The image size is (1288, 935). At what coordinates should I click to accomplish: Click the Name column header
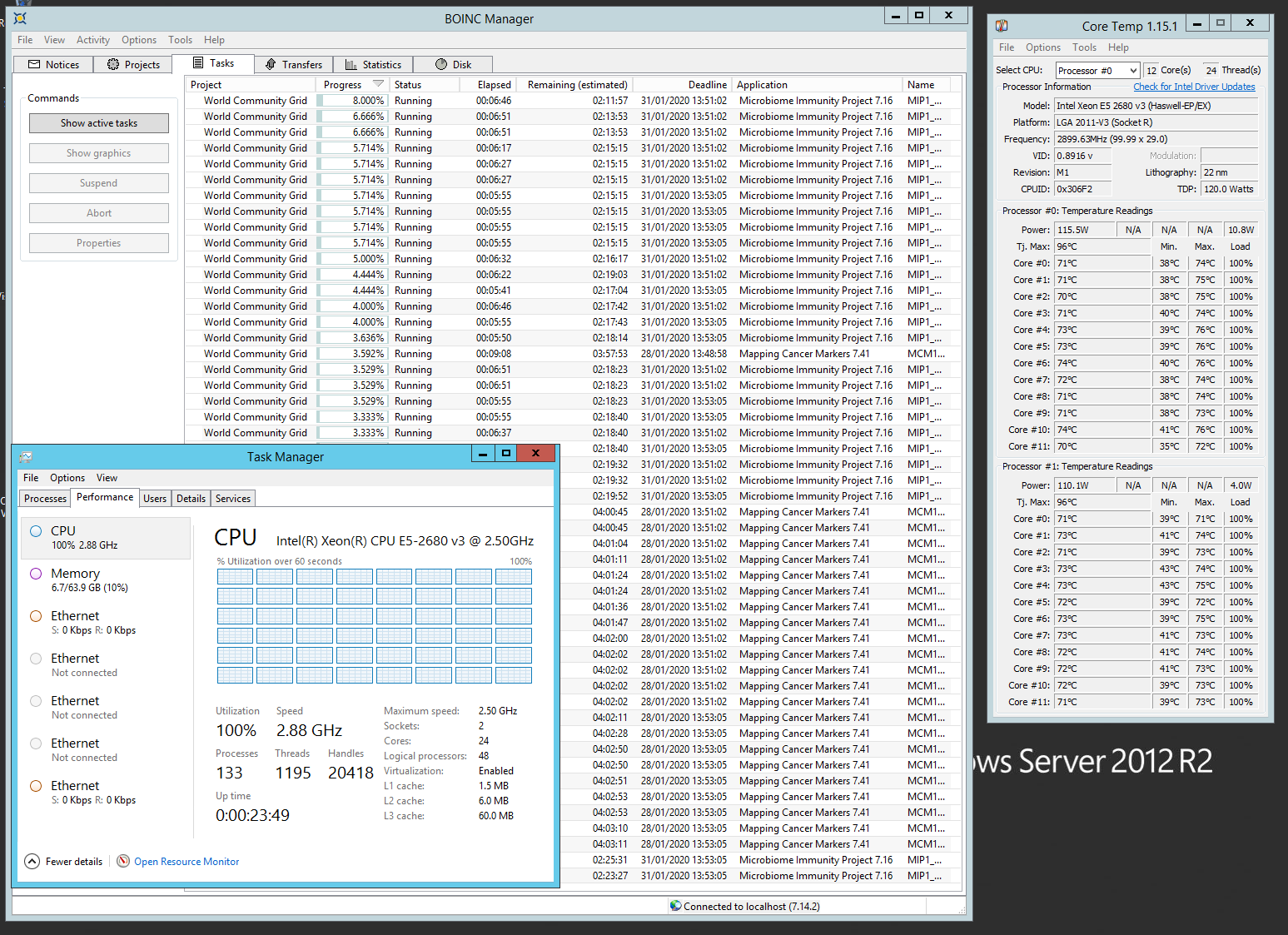pos(926,85)
